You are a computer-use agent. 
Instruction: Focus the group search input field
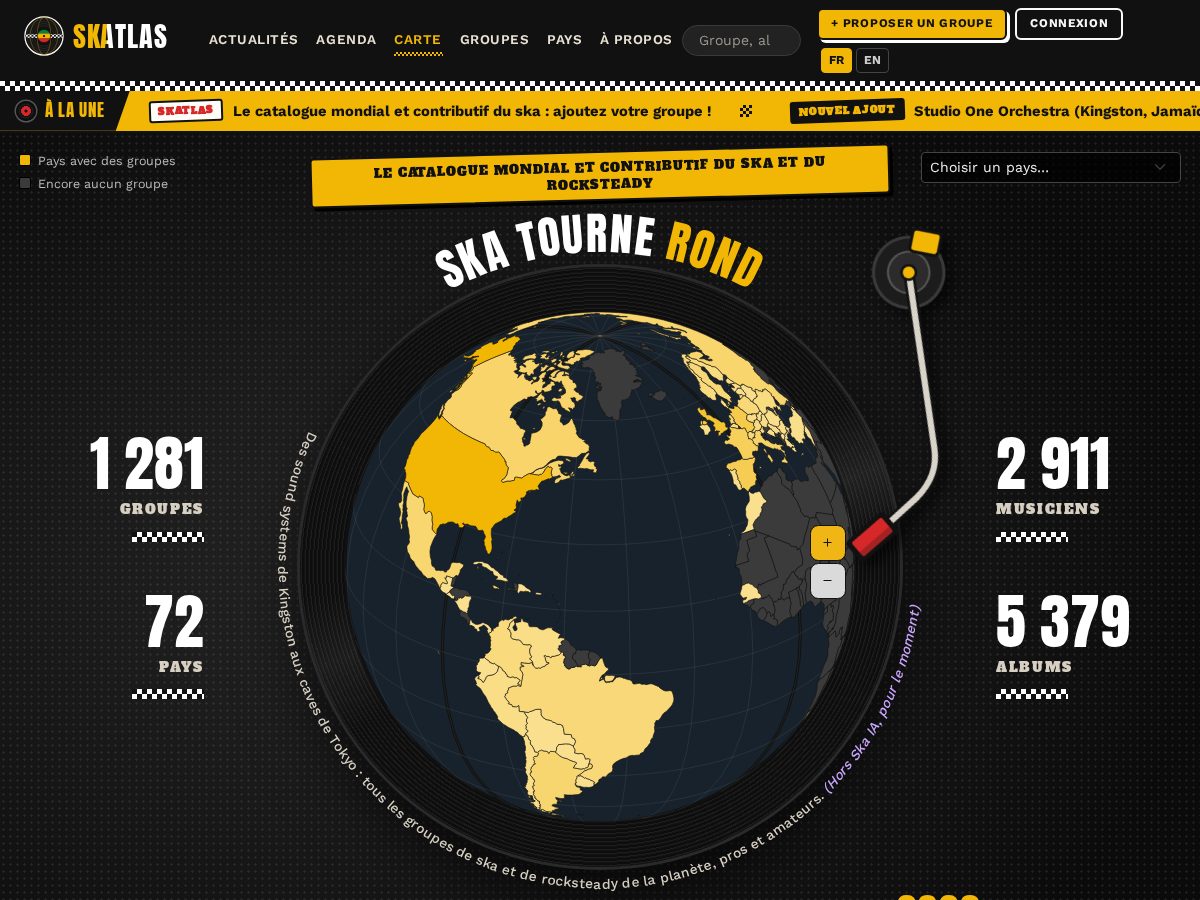(x=741, y=40)
